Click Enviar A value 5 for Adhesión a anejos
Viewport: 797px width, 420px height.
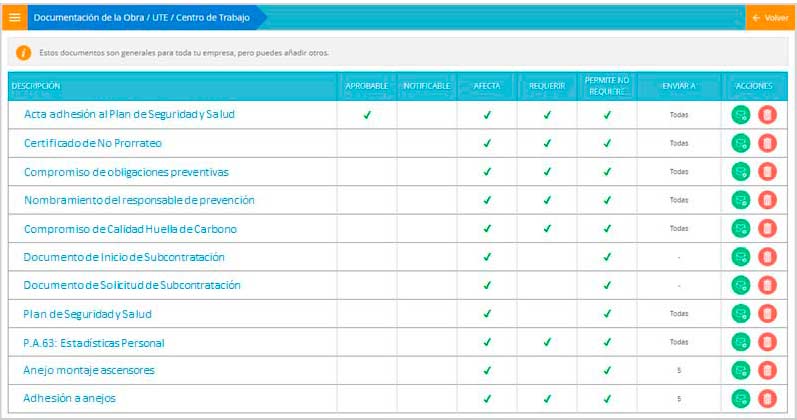[679, 399]
